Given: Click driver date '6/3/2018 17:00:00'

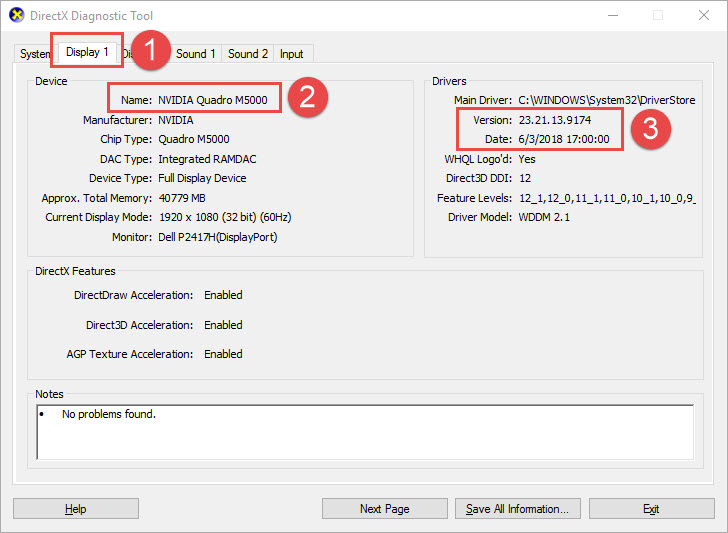Looking at the screenshot, I should (x=564, y=139).
